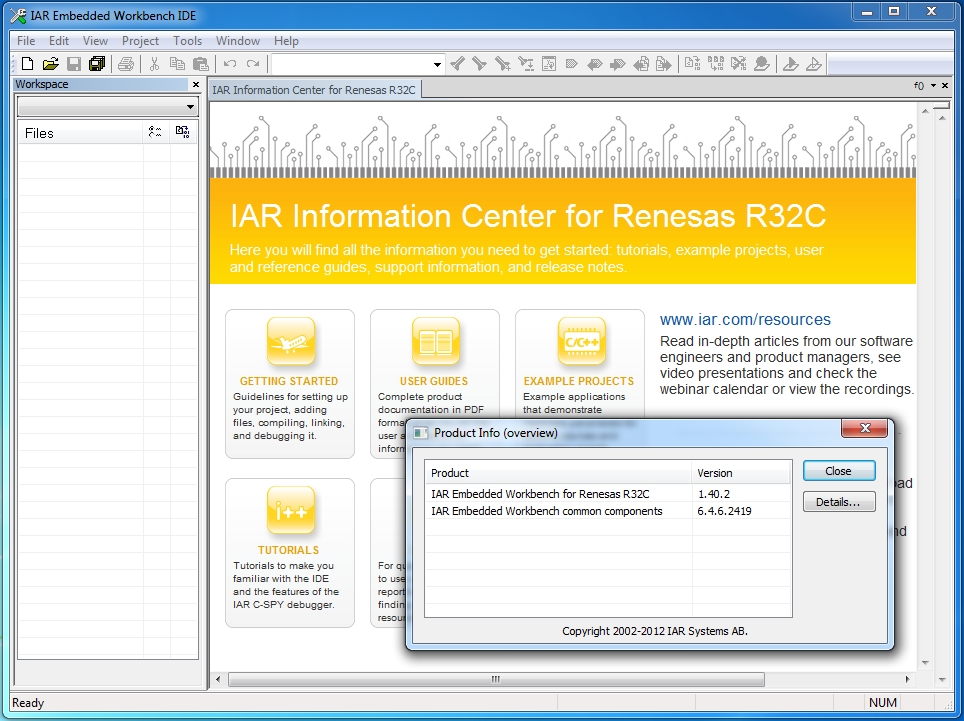Expand the toolbar search combo box arrow
The height and width of the screenshot is (721, 964).
(437, 64)
